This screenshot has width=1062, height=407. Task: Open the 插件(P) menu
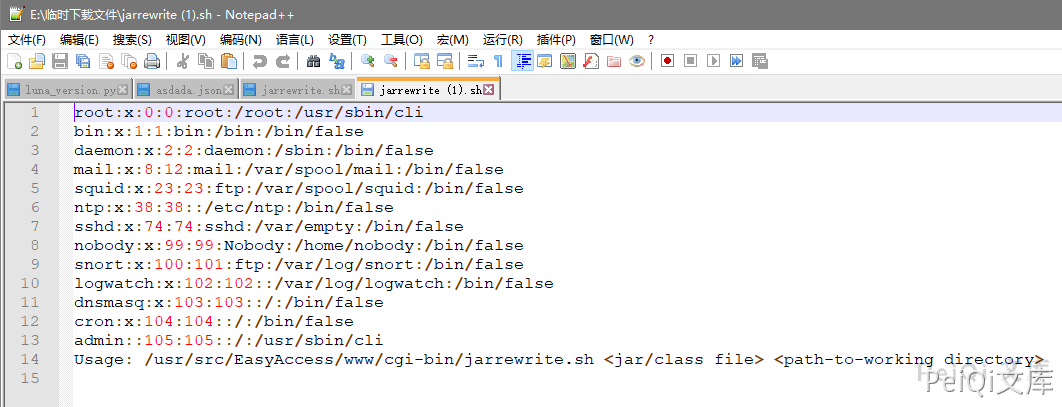(x=556, y=40)
